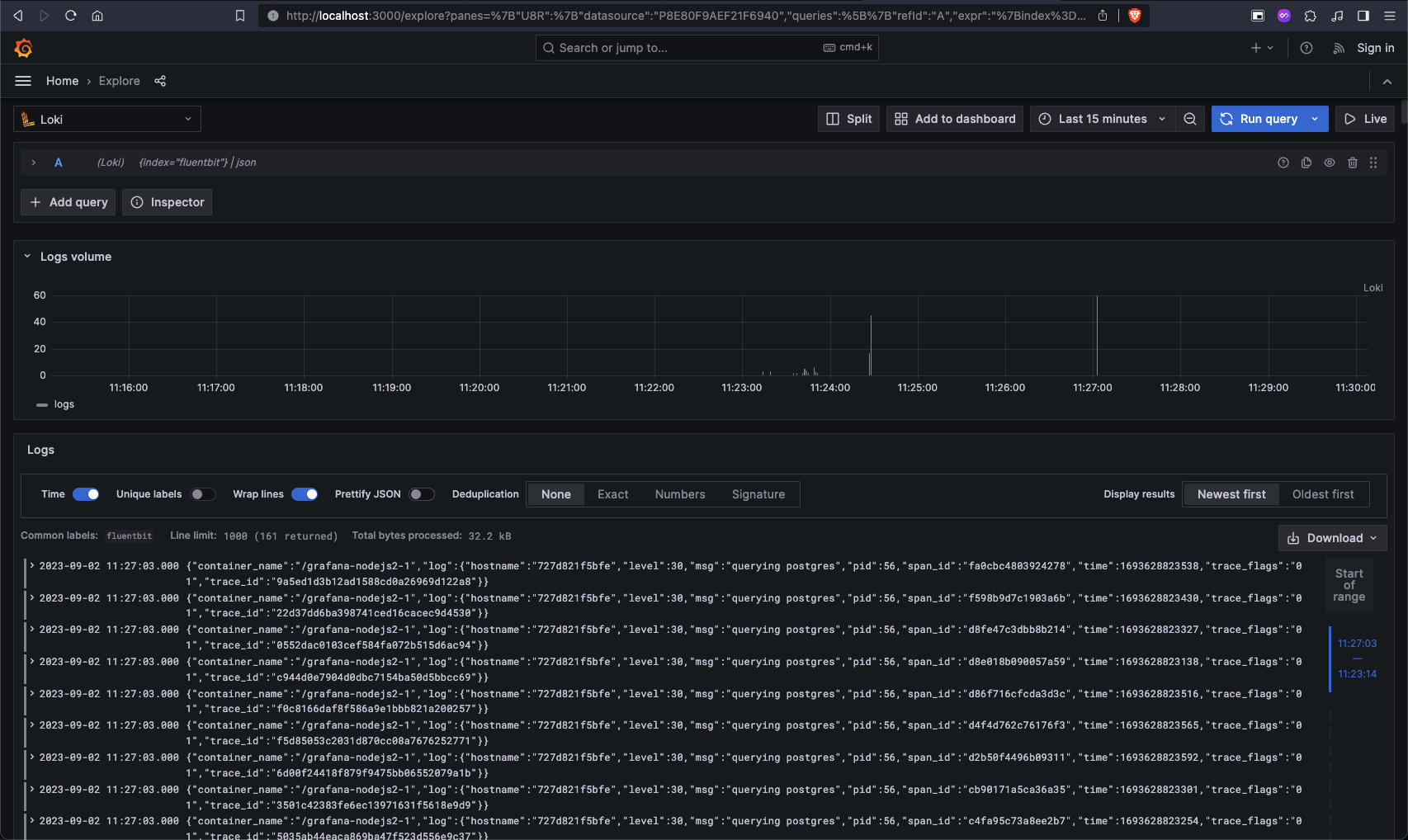Image resolution: width=1408 pixels, height=840 pixels.
Task: Open the help question-mark icon
Action: [x=1306, y=48]
